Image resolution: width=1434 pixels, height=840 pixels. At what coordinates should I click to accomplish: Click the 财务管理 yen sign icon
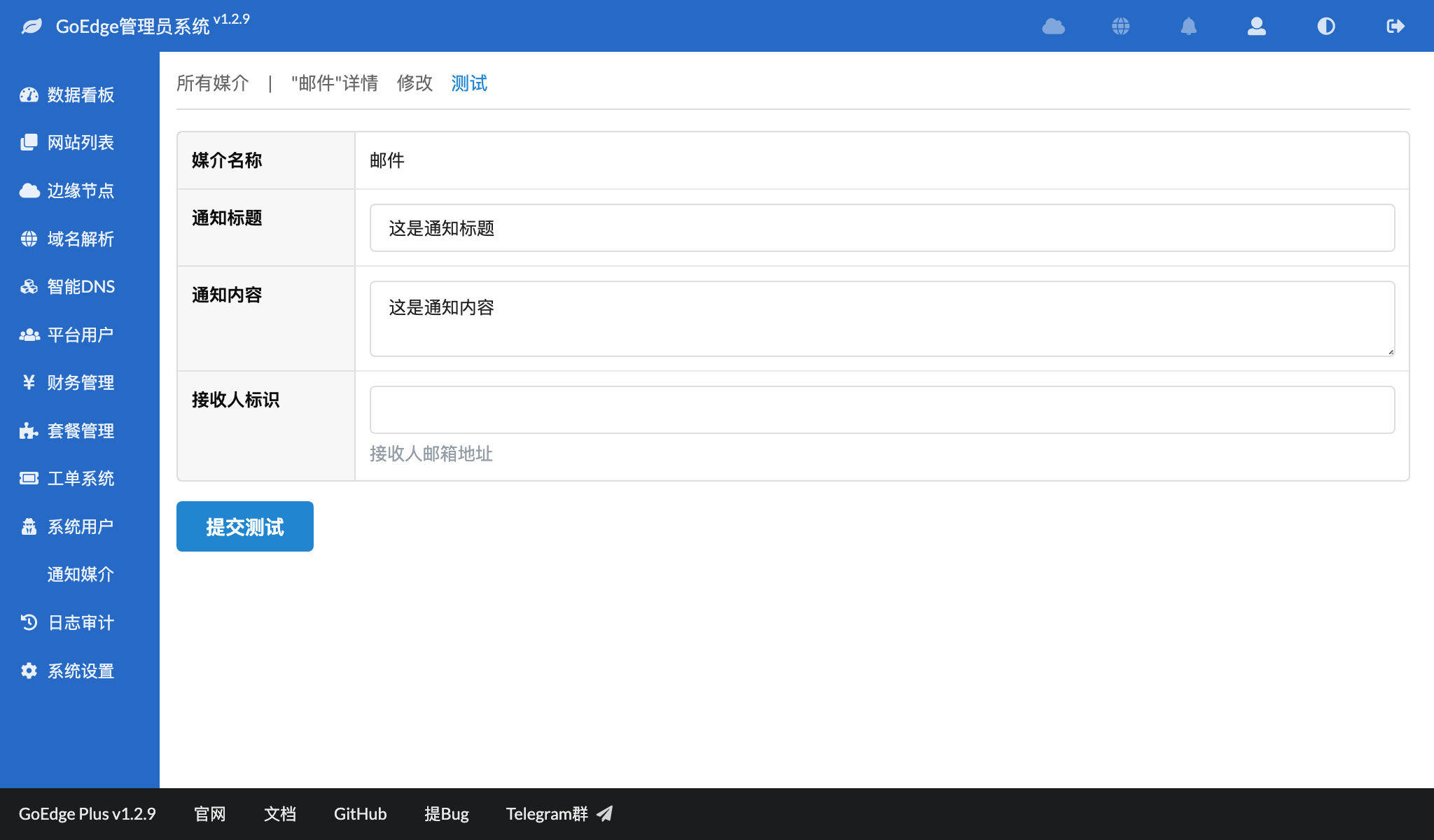click(x=29, y=382)
